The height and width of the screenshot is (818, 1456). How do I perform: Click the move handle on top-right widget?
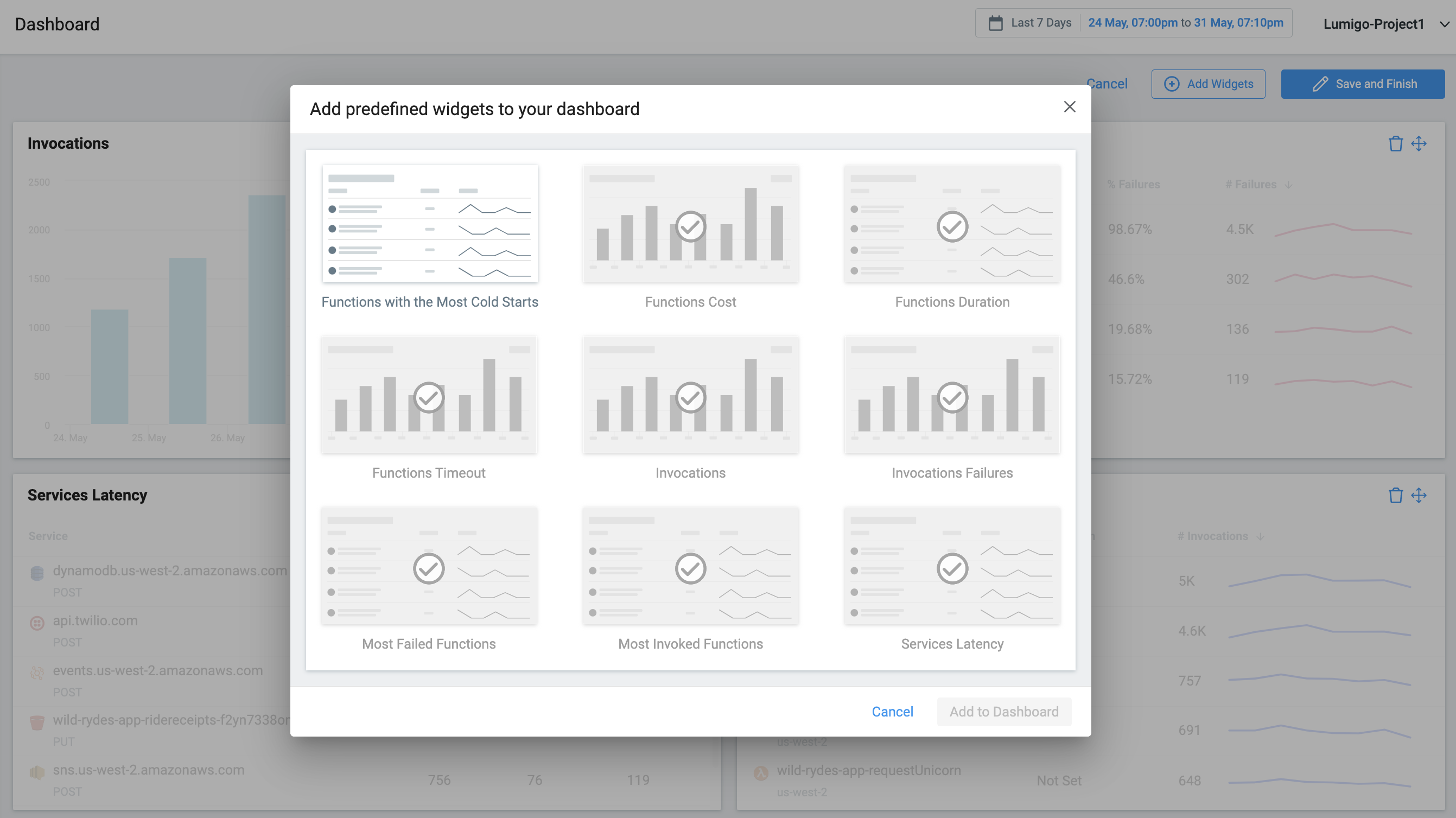point(1419,144)
